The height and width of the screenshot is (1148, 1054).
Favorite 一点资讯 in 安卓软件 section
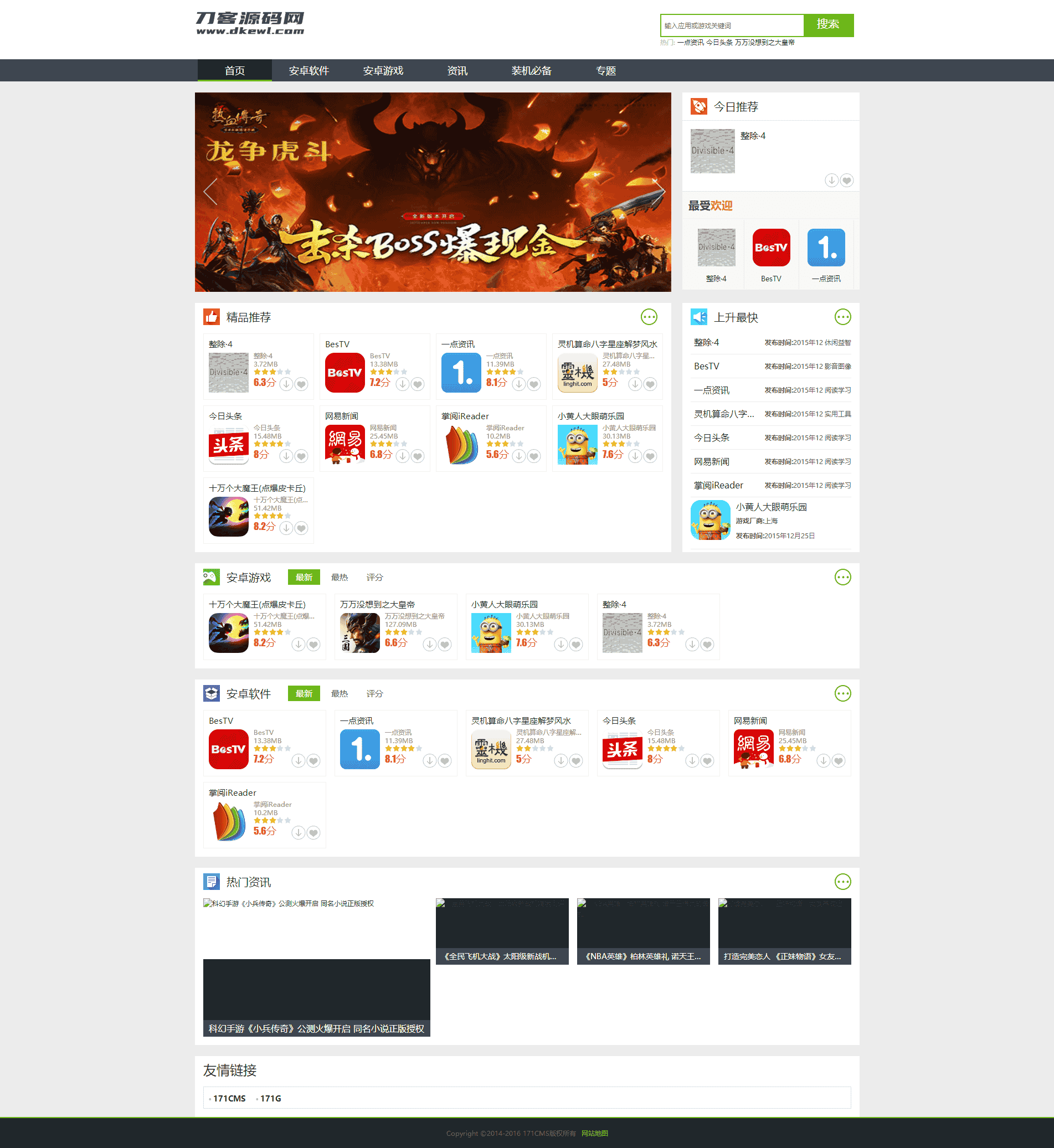point(445,761)
